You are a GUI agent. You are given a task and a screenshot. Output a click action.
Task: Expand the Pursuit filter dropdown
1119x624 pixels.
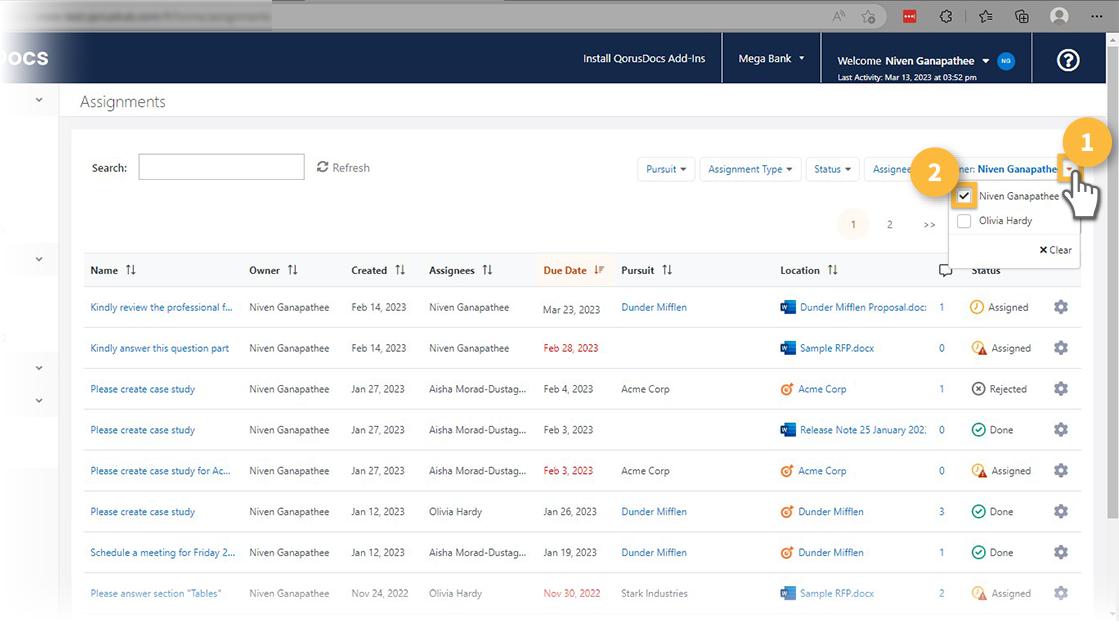[666, 169]
